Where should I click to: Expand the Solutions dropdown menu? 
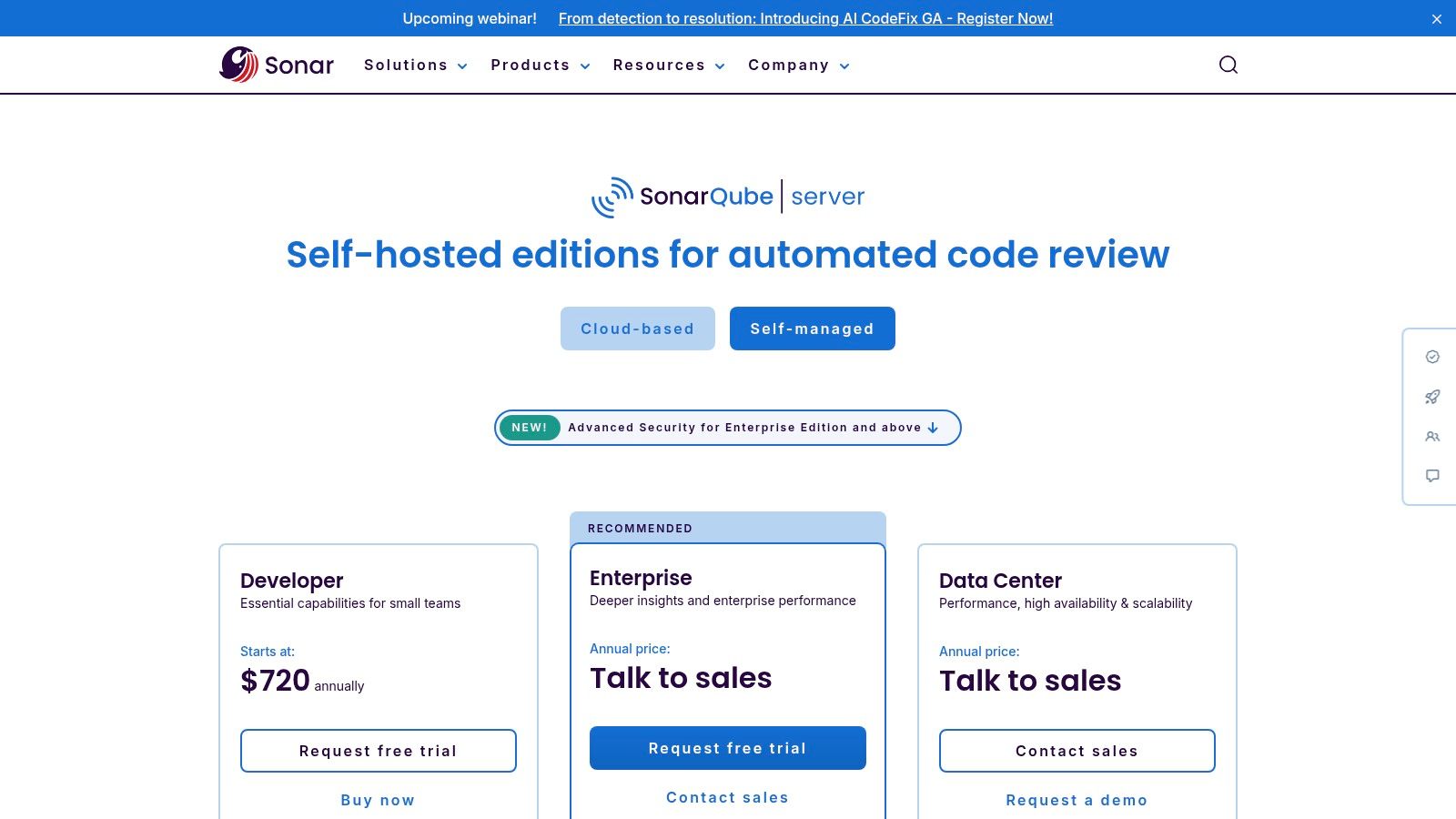pos(415,66)
